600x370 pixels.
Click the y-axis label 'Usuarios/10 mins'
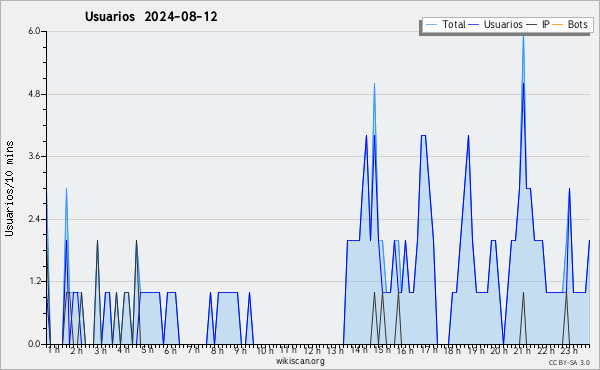[9, 188]
